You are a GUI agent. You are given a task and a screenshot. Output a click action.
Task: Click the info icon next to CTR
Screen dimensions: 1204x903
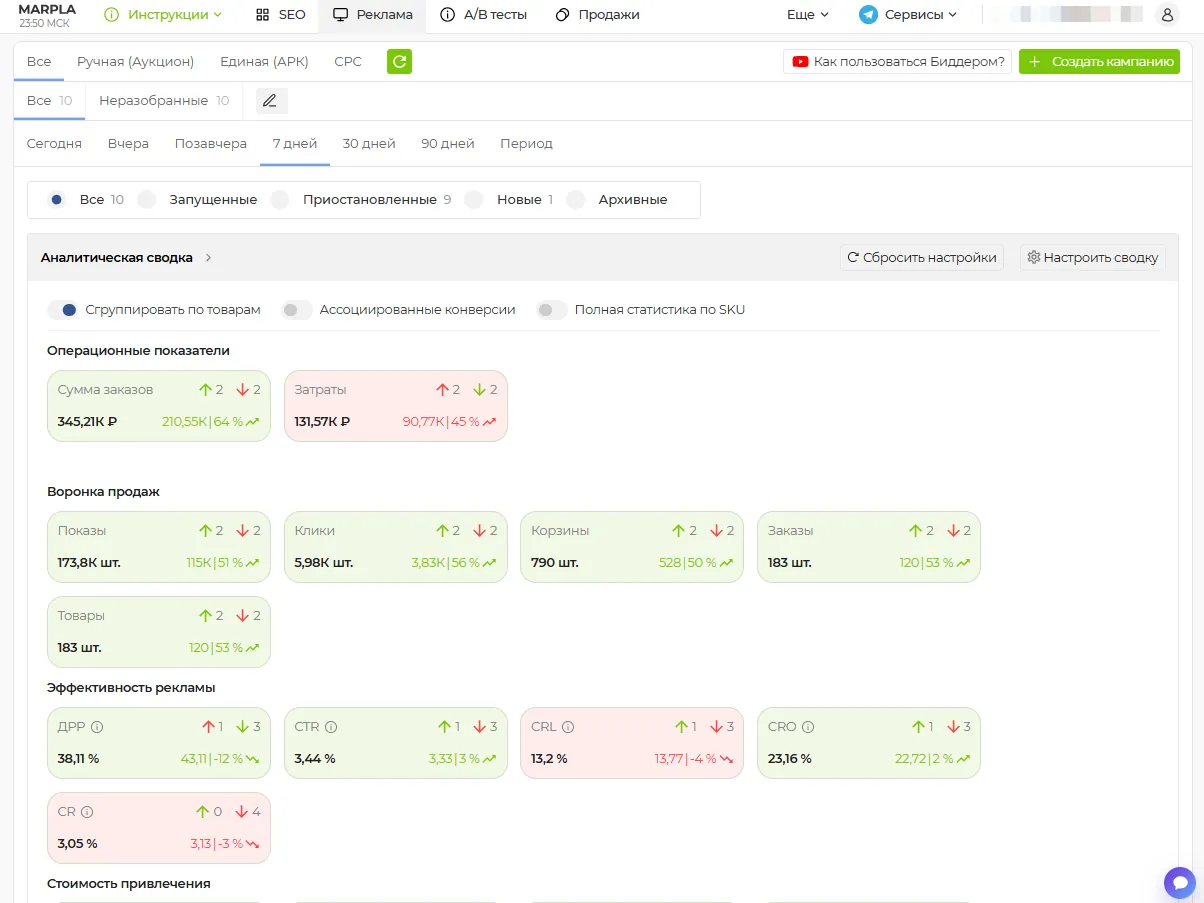331,727
